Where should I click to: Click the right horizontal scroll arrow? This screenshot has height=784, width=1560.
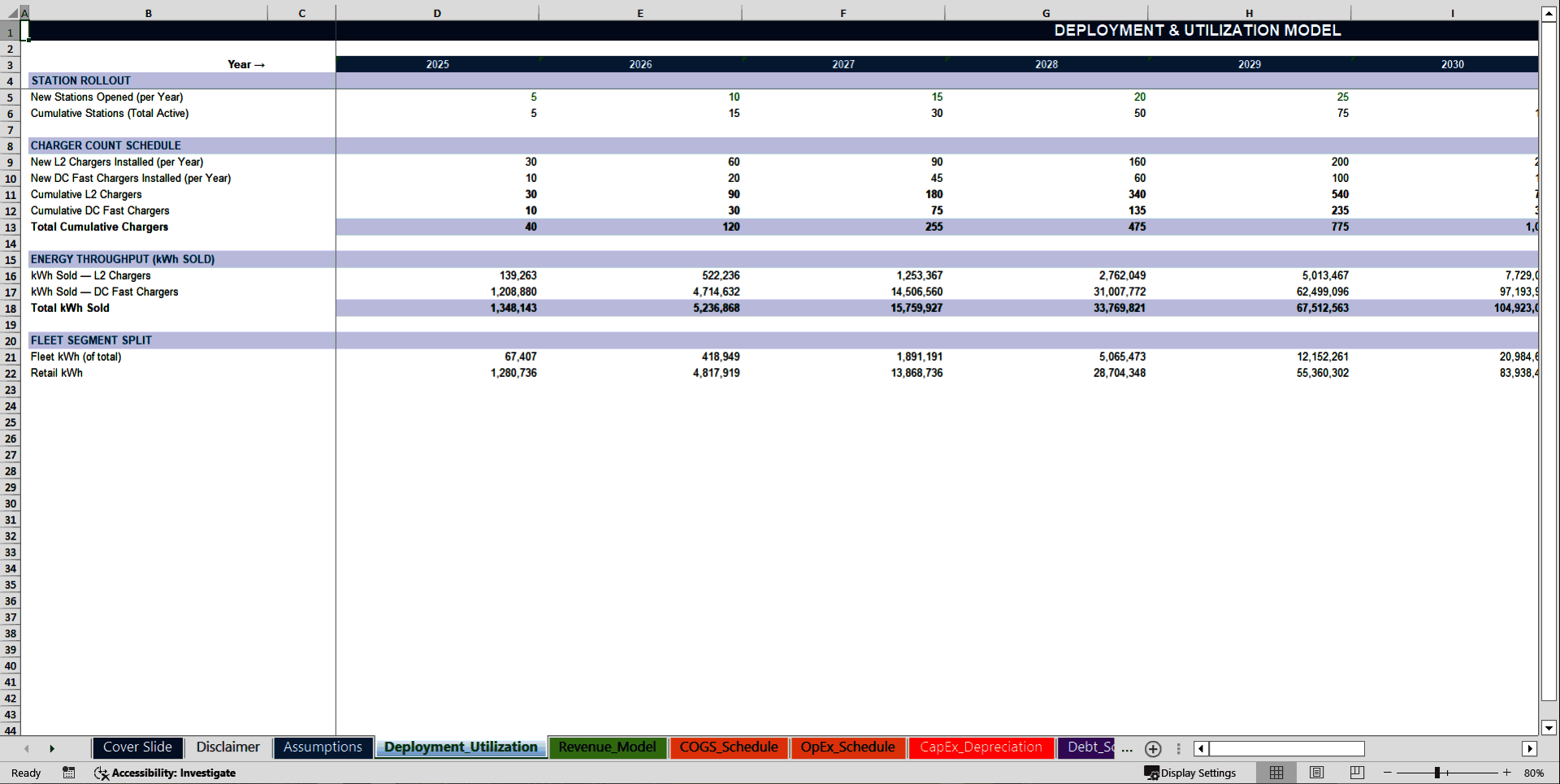coord(1532,748)
